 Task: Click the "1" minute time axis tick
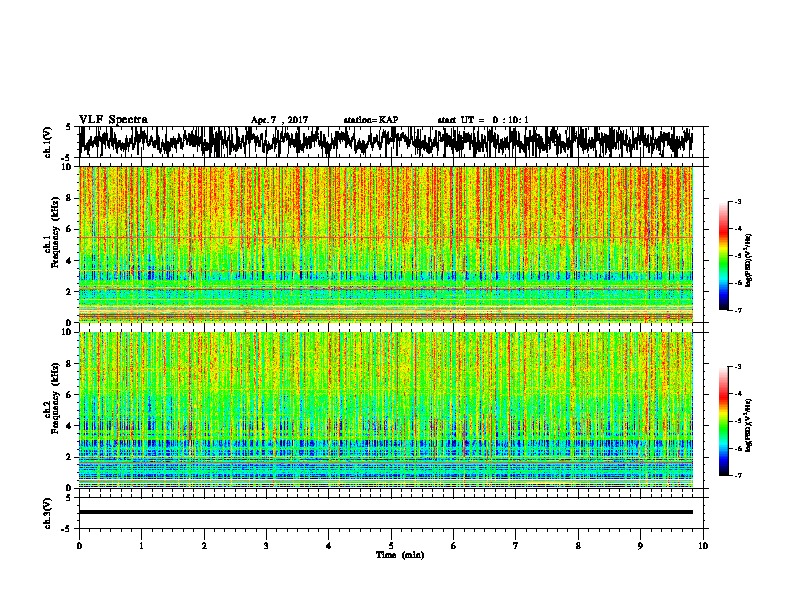(141, 546)
